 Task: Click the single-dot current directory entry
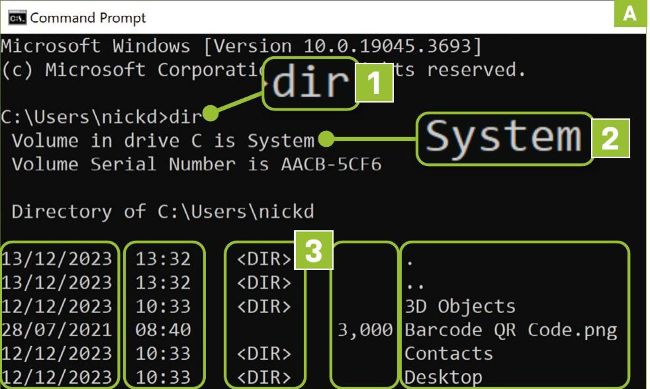pos(410,263)
